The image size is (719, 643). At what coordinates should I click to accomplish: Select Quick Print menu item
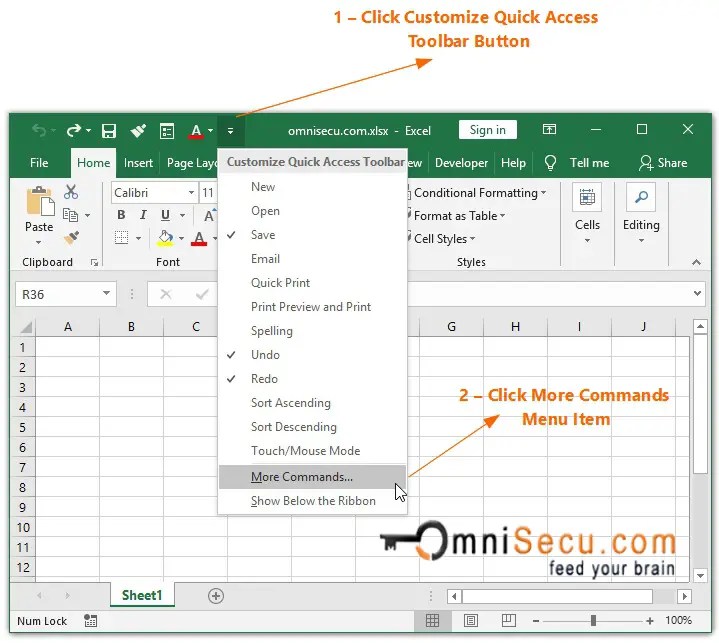point(312,283)
